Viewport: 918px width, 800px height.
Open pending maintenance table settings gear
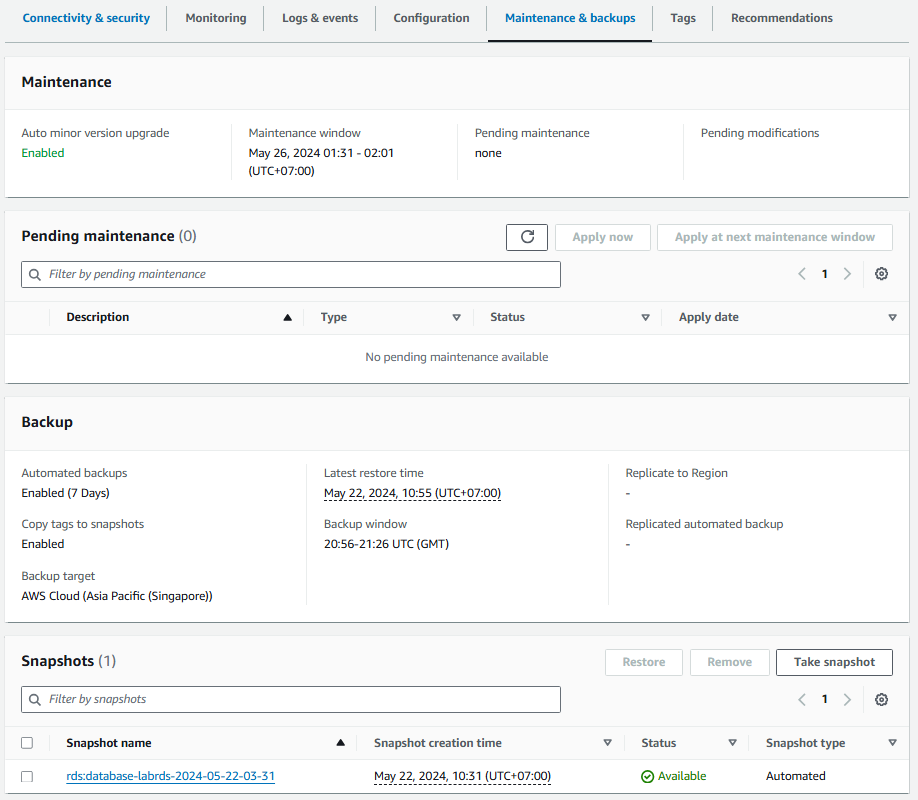(881, 274)
